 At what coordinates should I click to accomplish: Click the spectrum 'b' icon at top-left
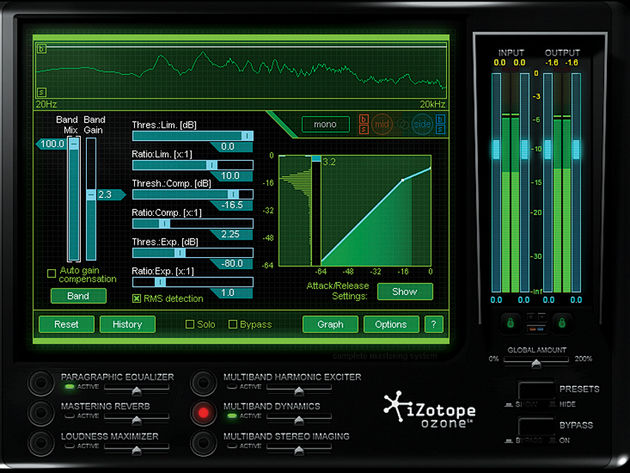point(42,49)
